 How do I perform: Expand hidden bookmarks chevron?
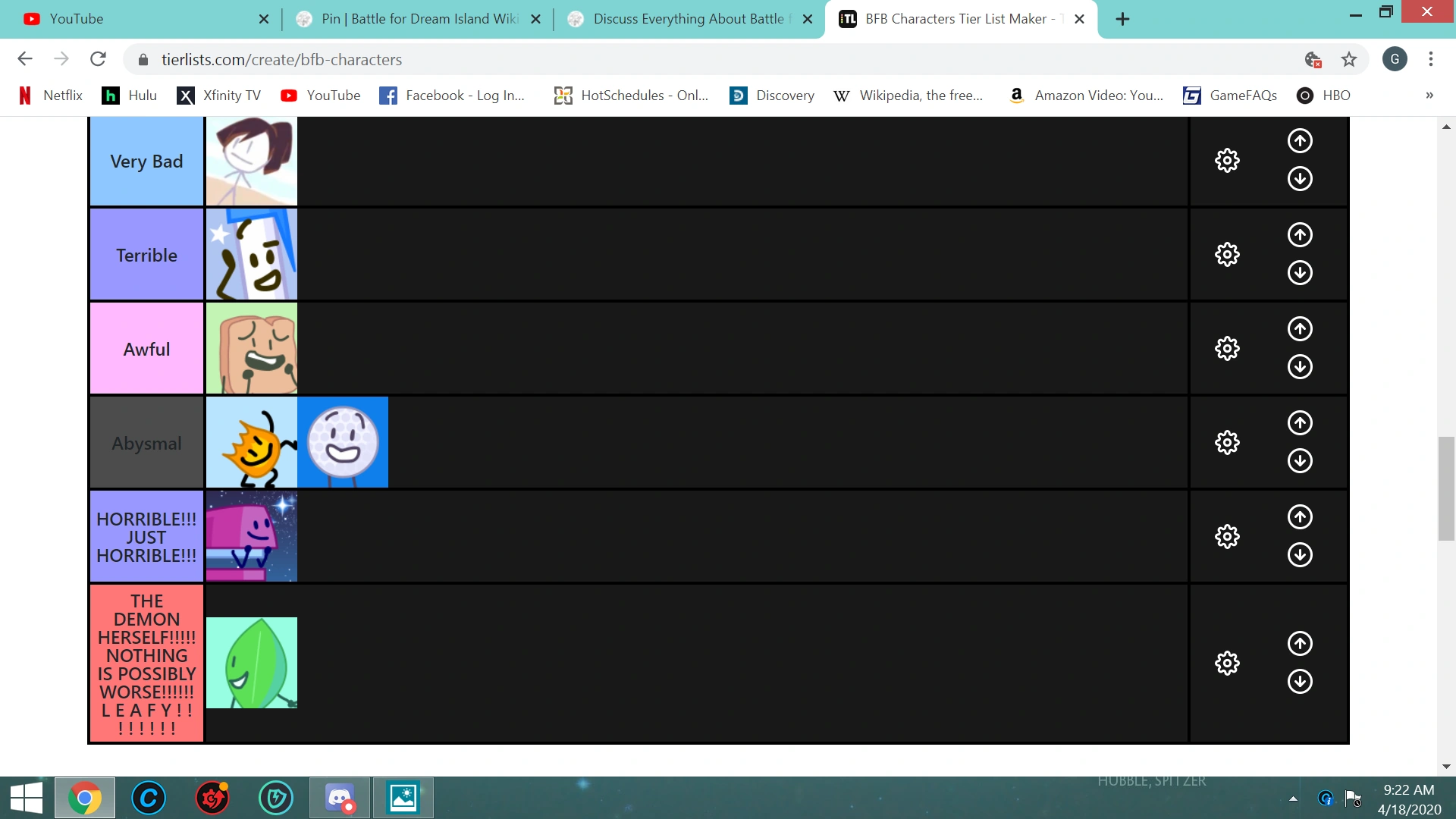[x=1429, y=96]
